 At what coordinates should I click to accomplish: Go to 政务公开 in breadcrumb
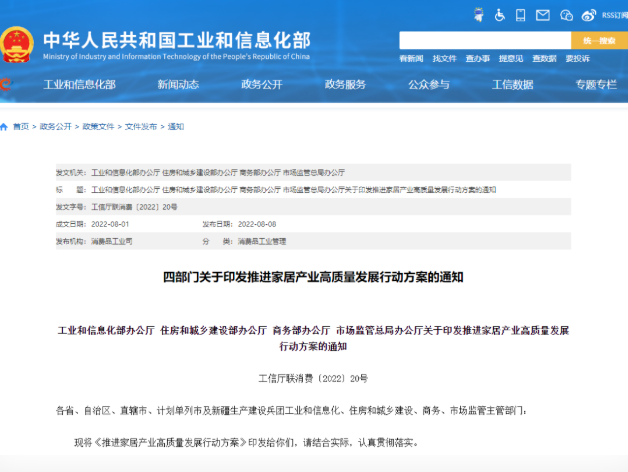[56, 127]
